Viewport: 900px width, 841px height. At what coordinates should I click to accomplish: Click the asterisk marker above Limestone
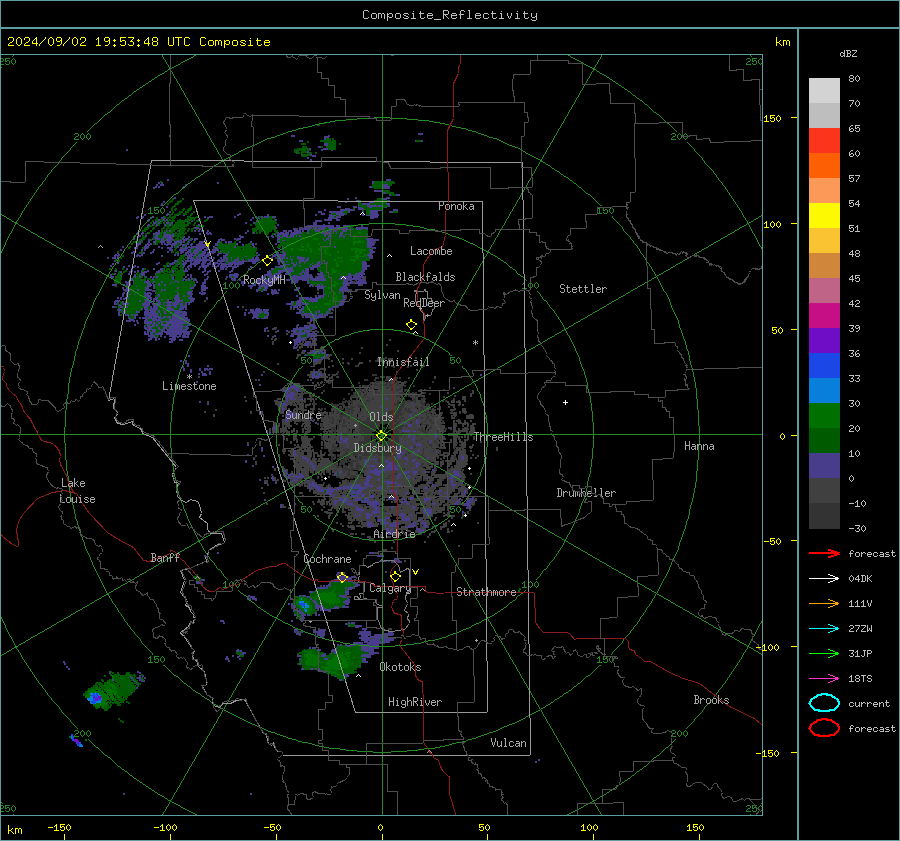pos(189,377)
